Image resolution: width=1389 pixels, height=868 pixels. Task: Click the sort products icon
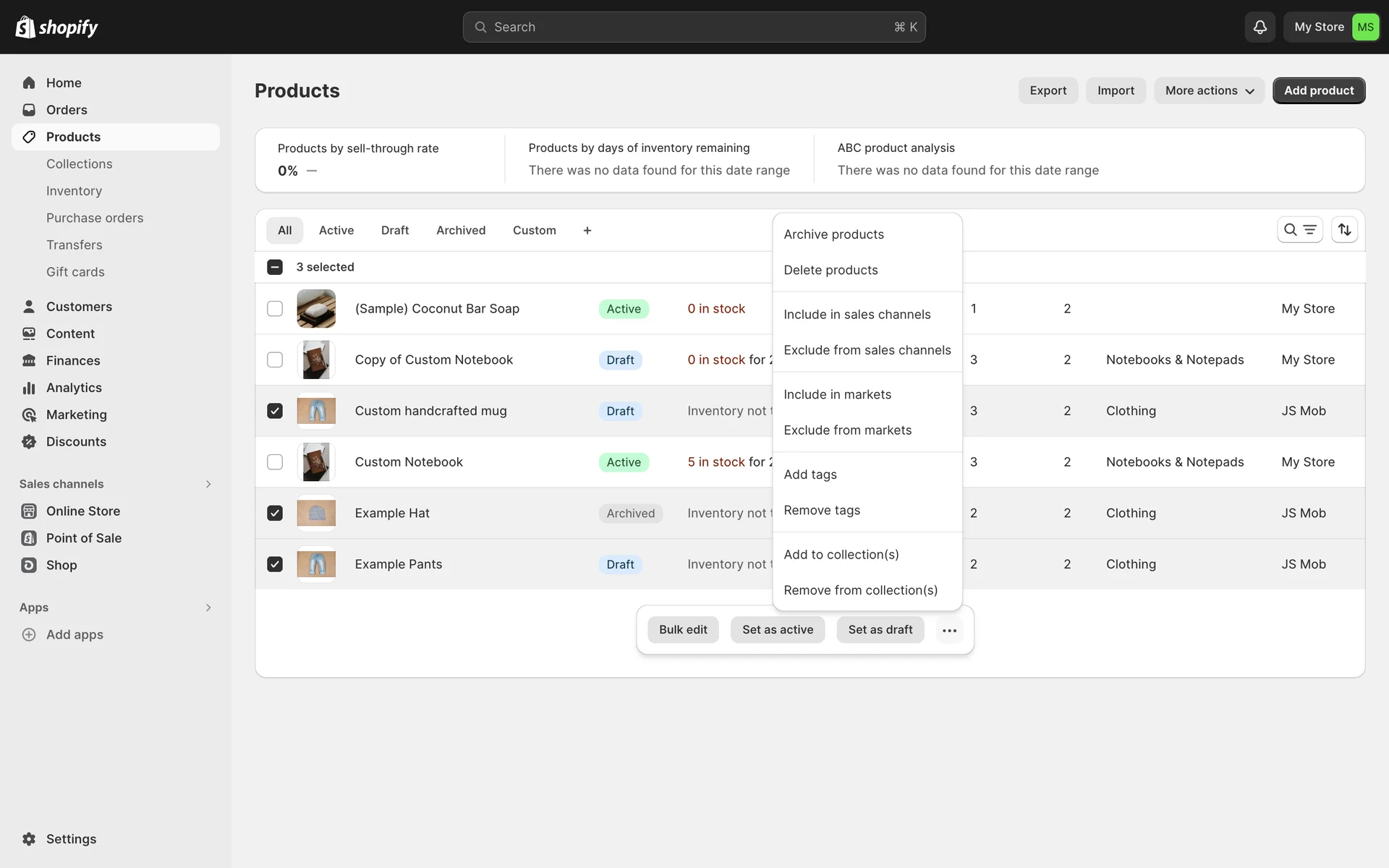(x=1344, y=230)
